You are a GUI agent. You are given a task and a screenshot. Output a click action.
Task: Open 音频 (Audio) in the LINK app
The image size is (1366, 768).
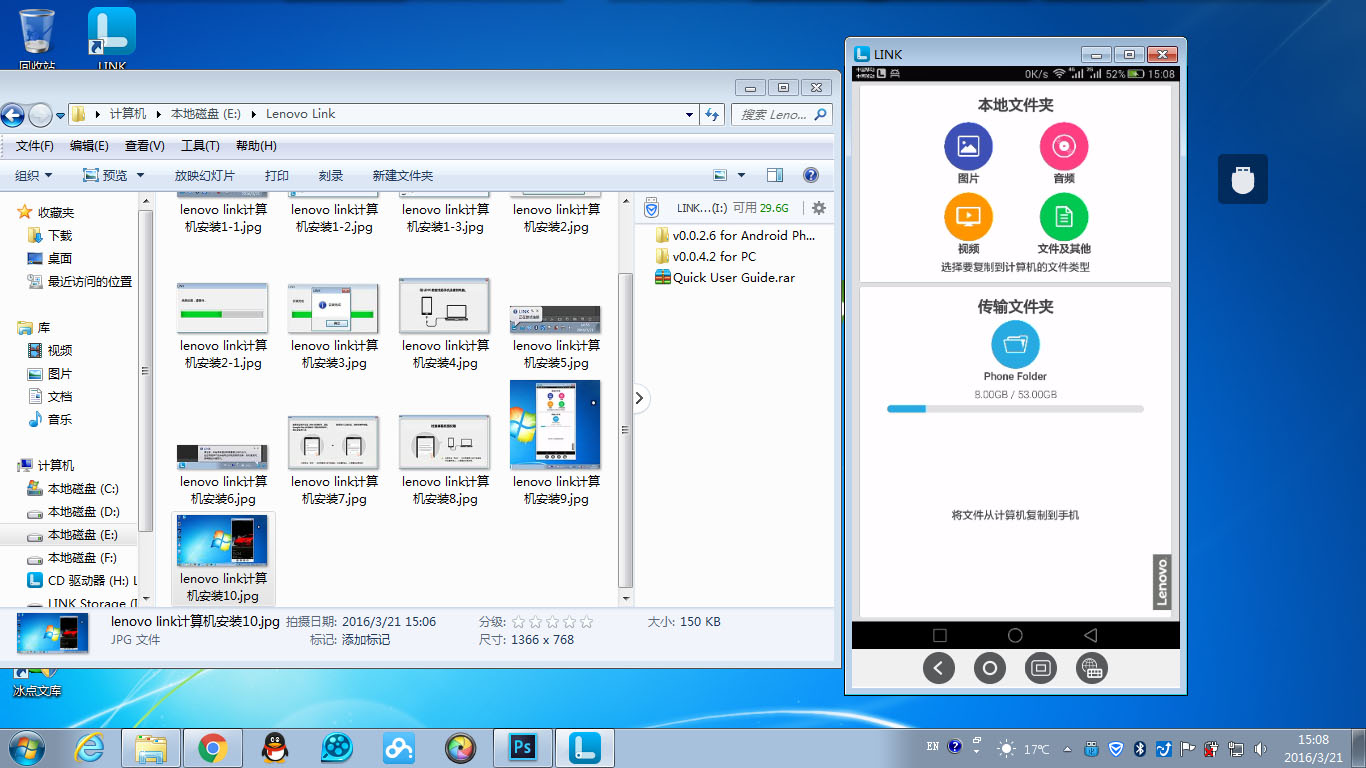coord(1062,145)
